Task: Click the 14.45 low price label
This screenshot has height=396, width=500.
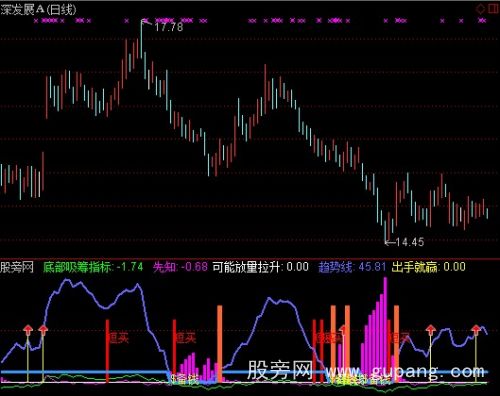Action: pyautogui.click(x=410, y=242)
